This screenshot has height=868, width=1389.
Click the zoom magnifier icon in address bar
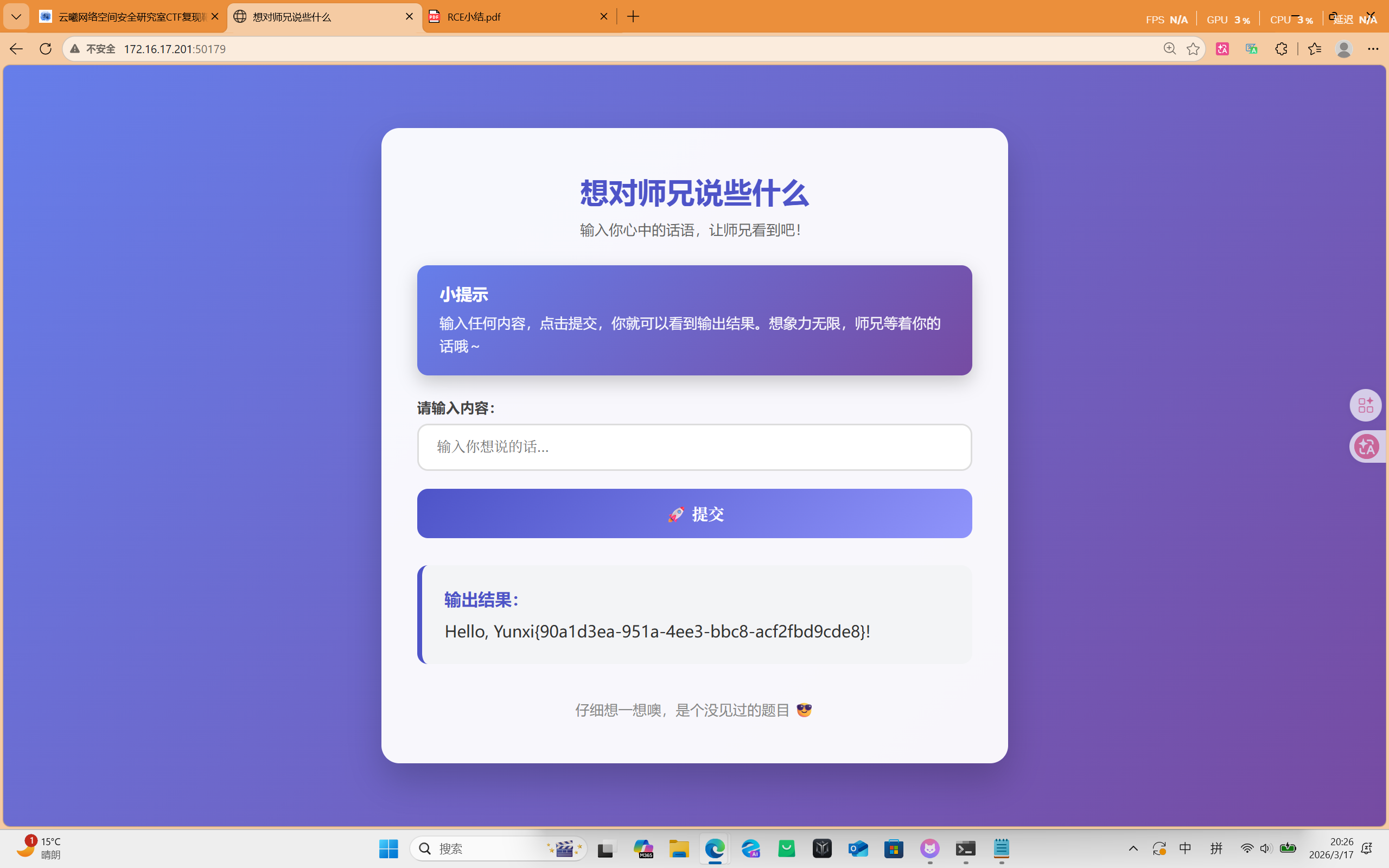1169,49
